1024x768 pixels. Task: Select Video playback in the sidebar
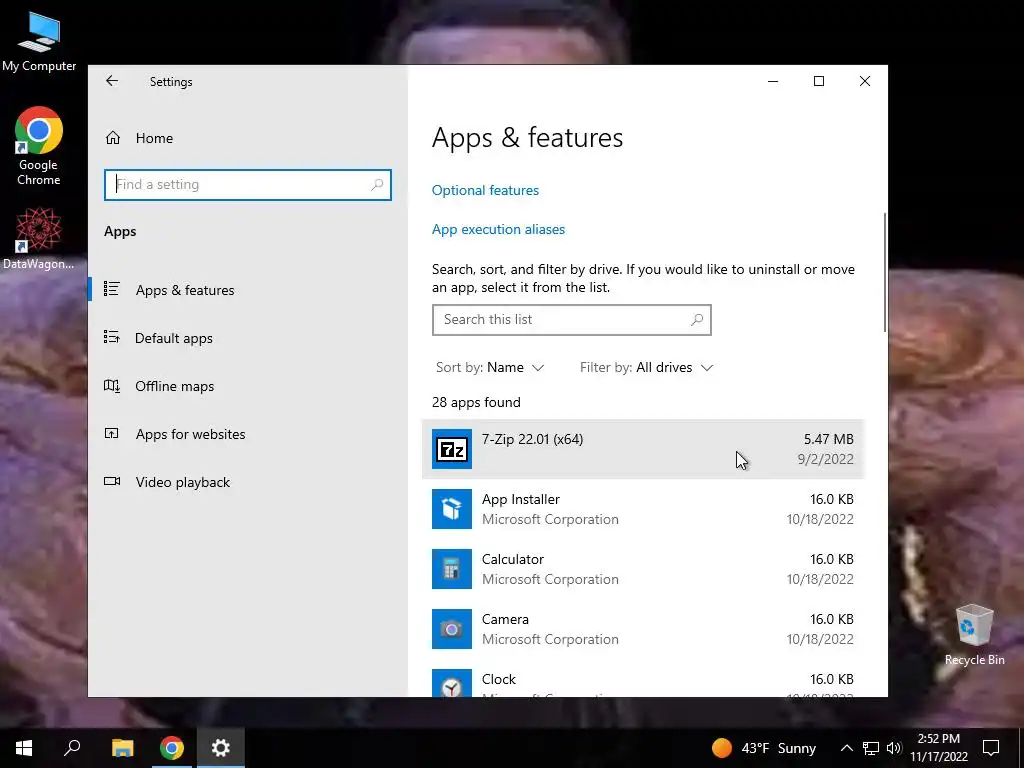tap(248, 482)
